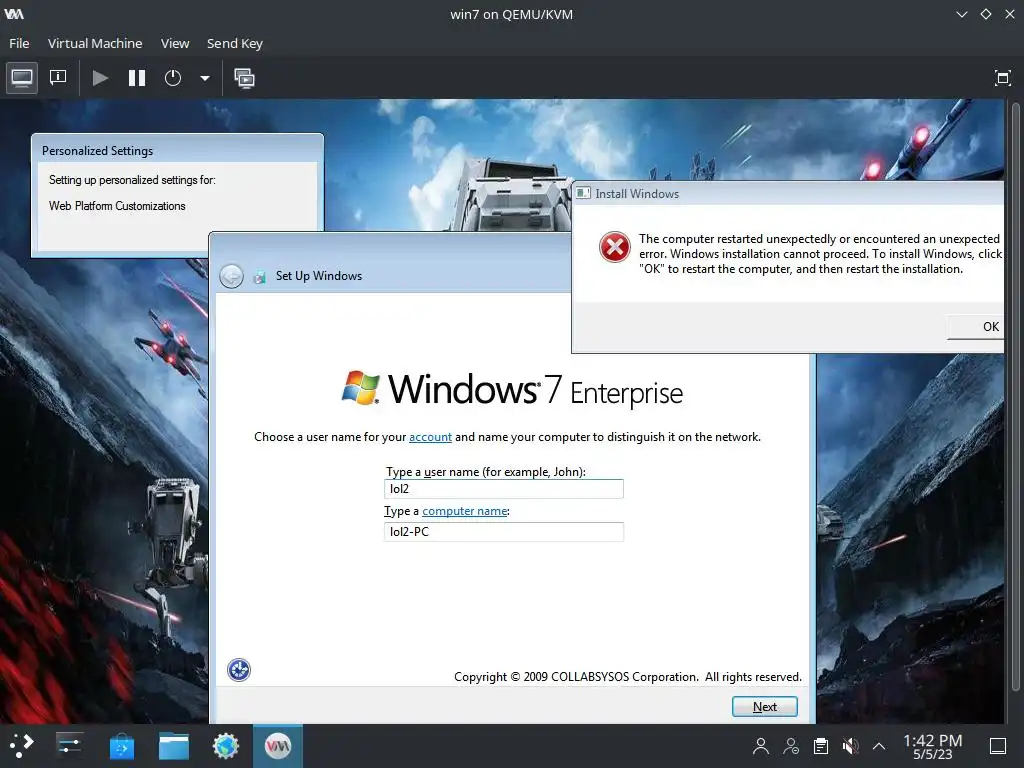Focus the user name field containing lol2
The image size is (1024, 768).
point(504,489)
